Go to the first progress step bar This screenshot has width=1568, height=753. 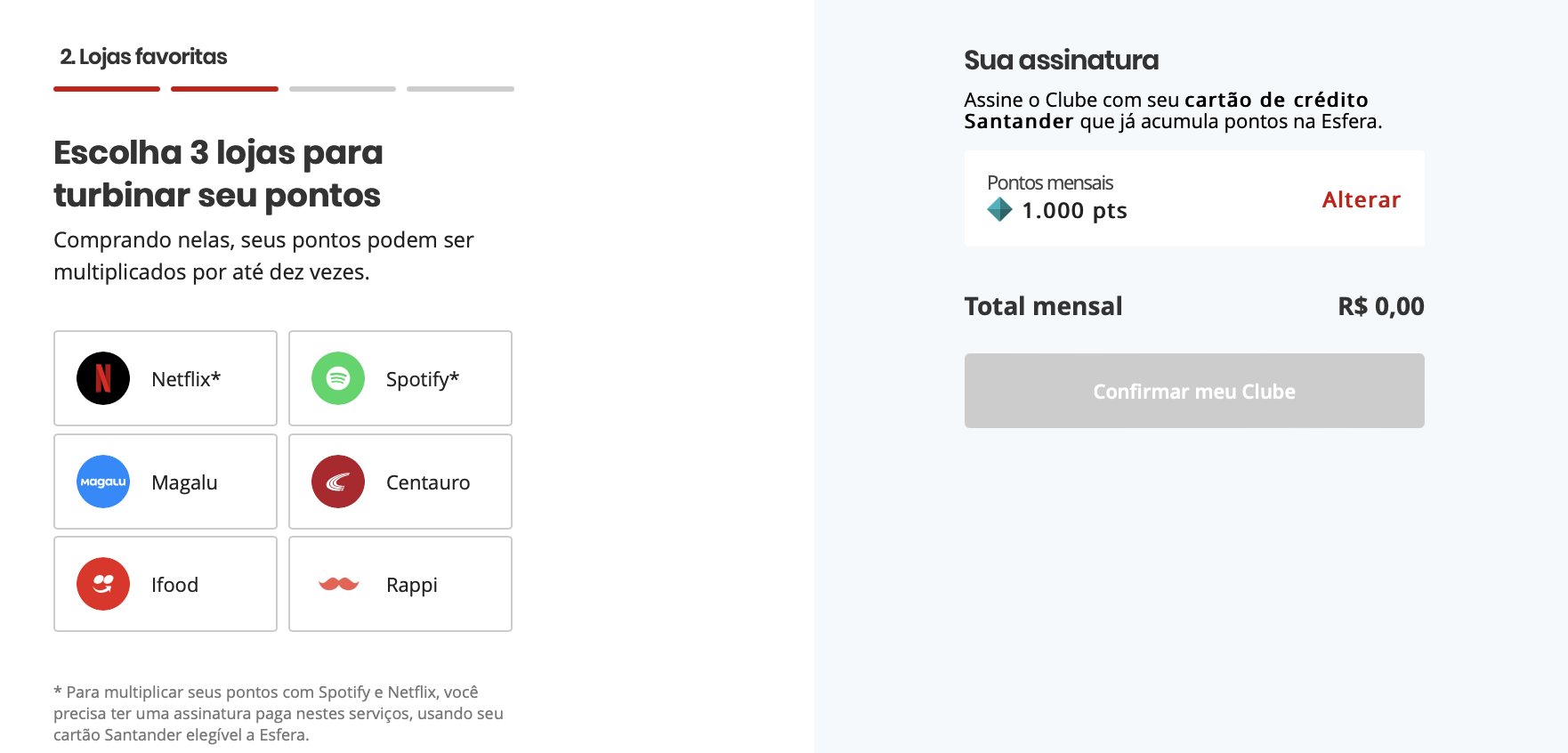pos(107,89)
